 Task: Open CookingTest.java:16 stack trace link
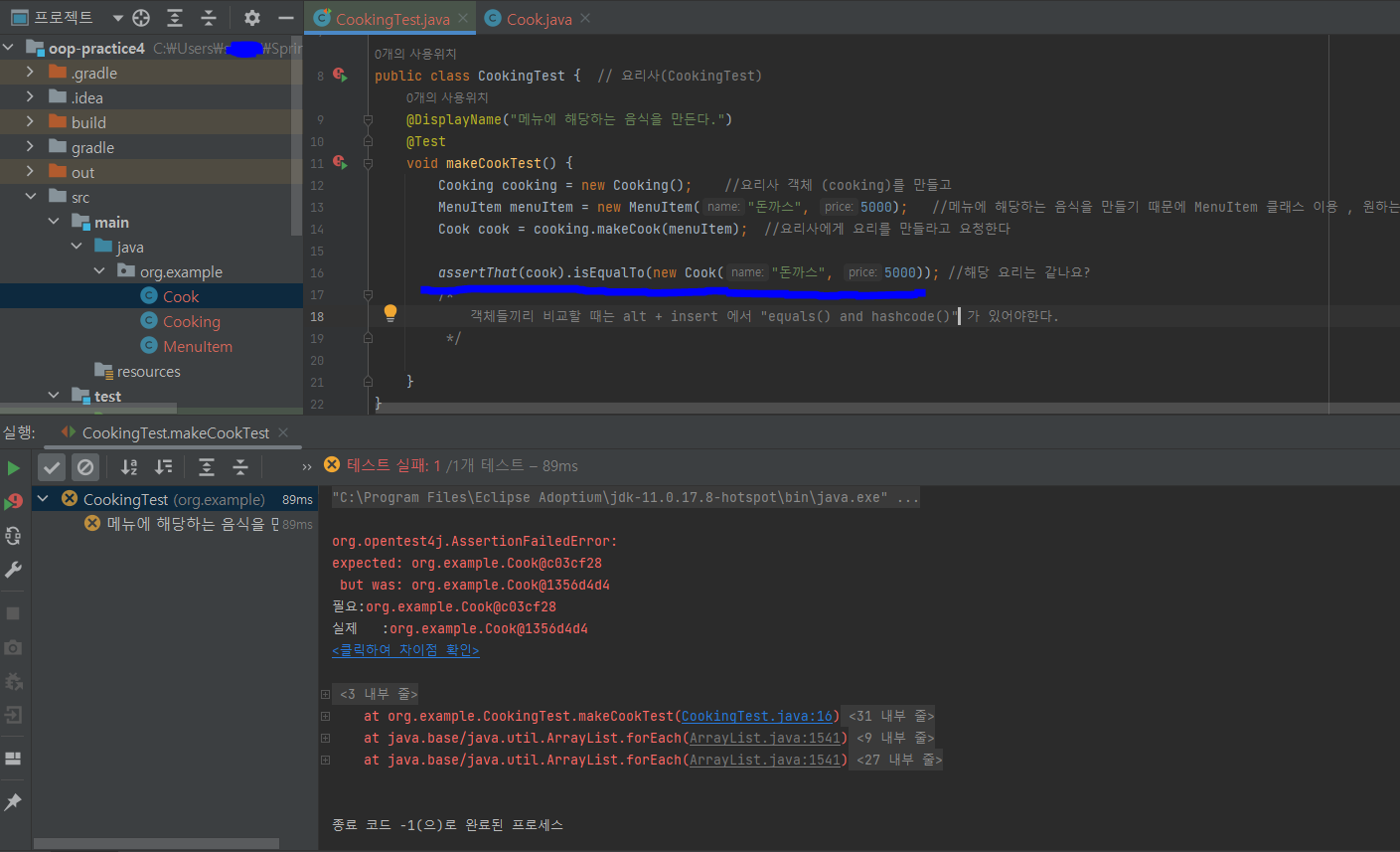757,716
